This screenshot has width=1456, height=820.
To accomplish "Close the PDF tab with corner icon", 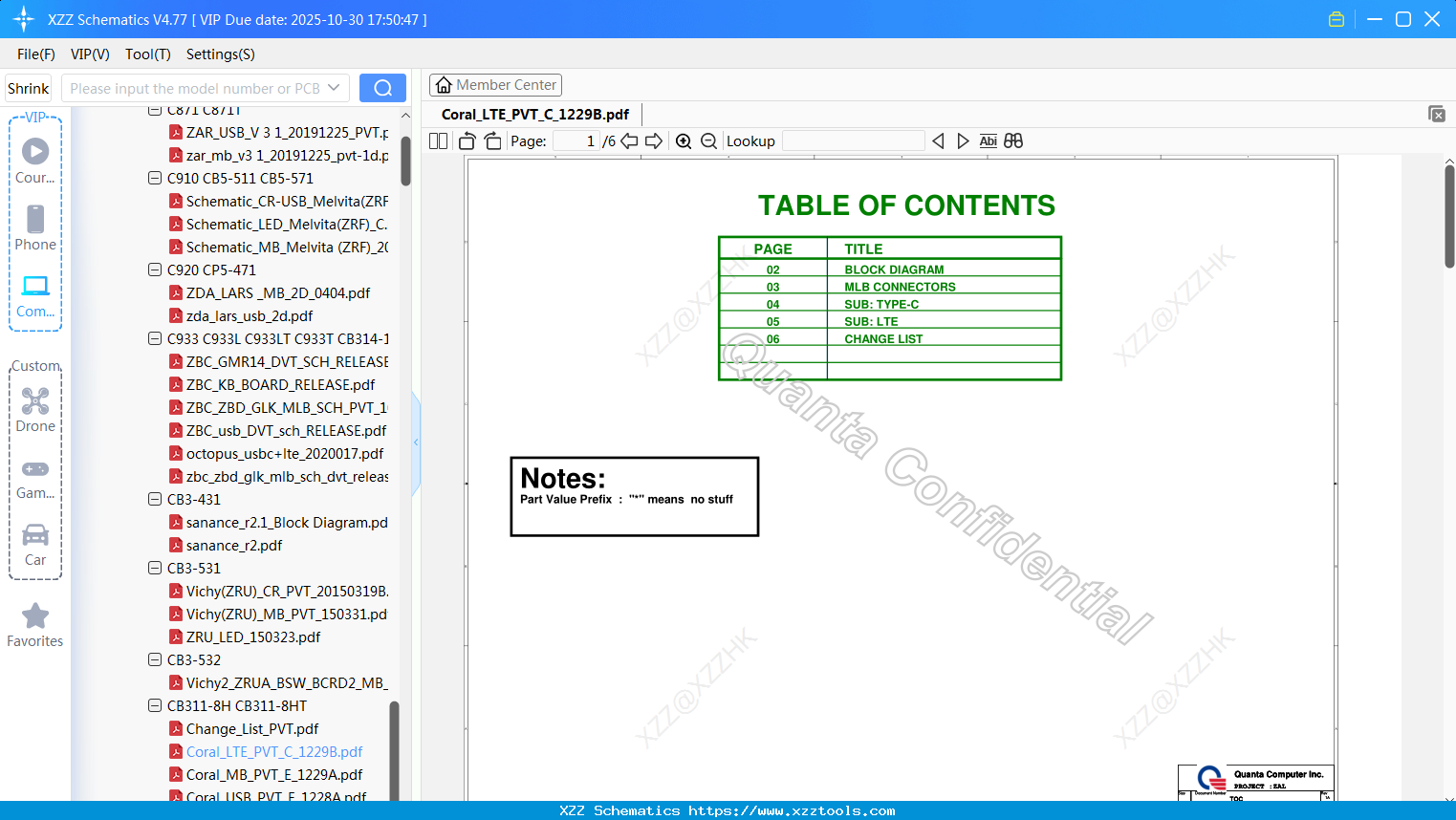I will tap(1436, 114).
